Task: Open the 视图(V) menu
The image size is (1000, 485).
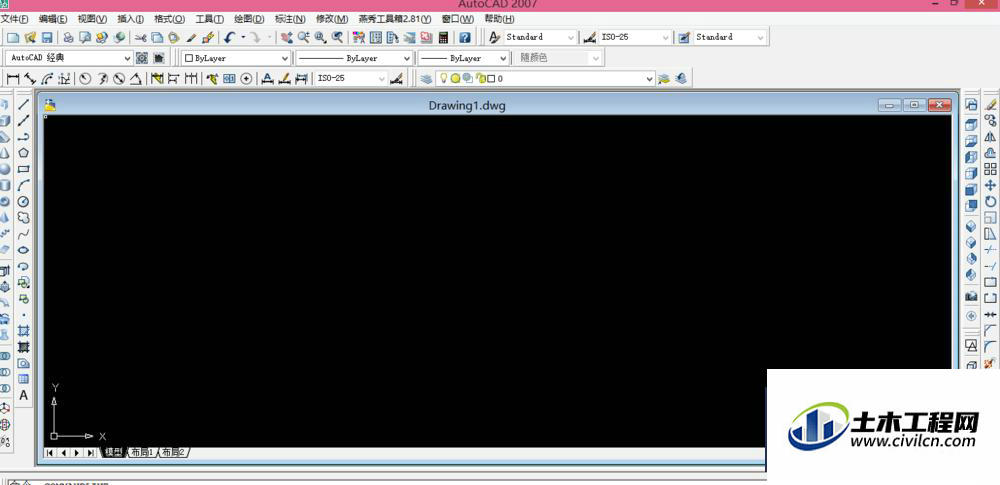Action: tap(92, 19)
